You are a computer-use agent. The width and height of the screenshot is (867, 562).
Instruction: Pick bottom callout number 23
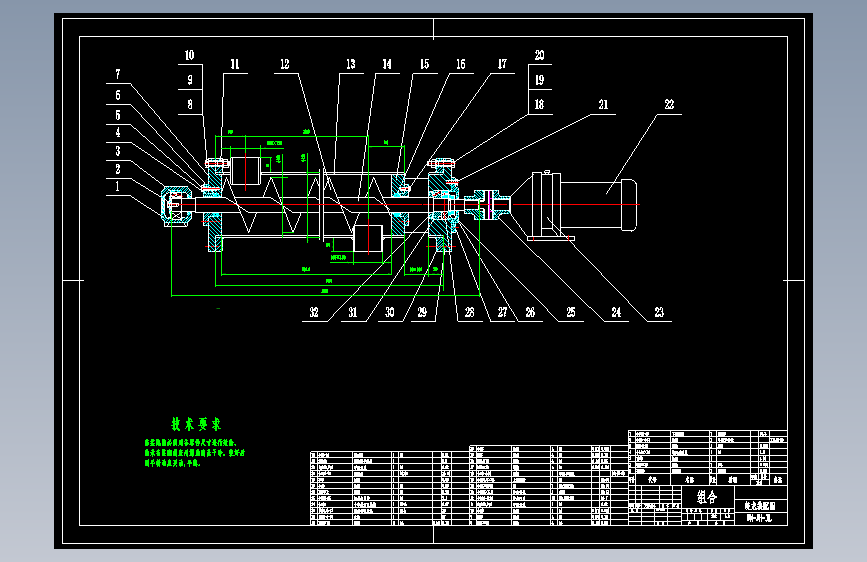659,313
